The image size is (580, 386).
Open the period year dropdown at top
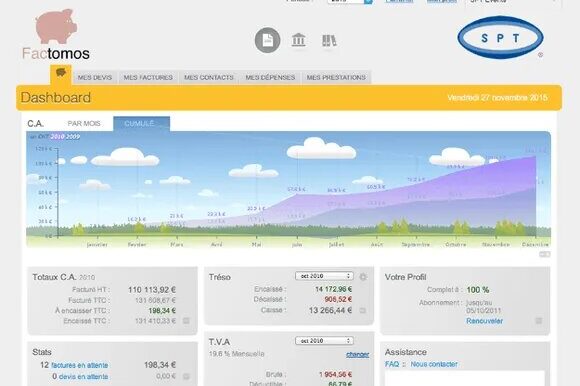point(350,1)
